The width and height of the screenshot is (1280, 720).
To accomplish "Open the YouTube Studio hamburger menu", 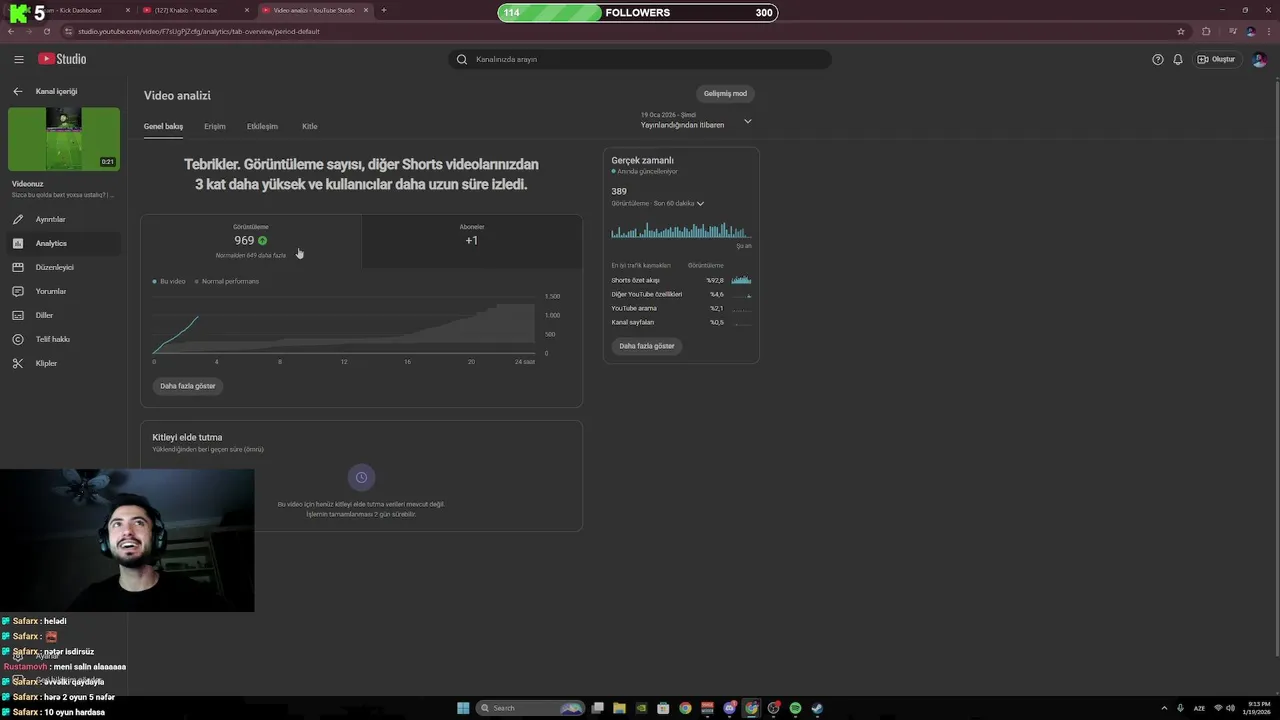I will [18, 59].
